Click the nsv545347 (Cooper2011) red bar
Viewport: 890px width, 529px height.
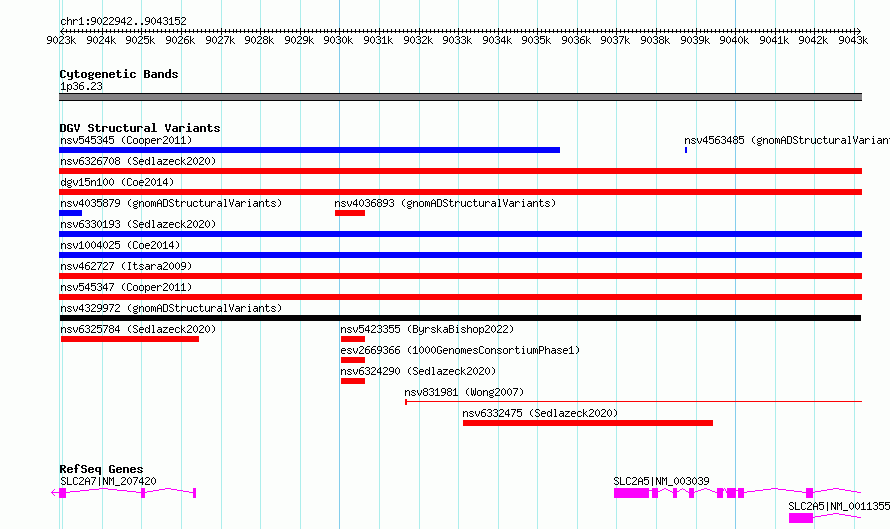pyautogui.click(x=460, y=297)
